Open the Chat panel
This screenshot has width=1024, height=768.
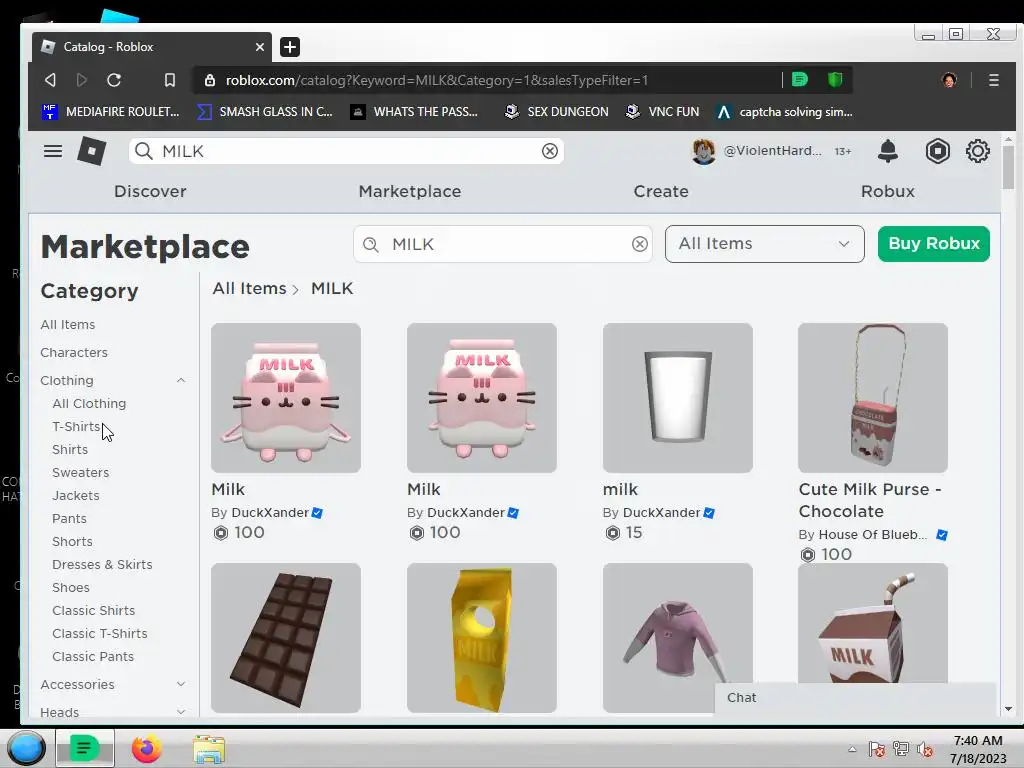tap(855, 698)
